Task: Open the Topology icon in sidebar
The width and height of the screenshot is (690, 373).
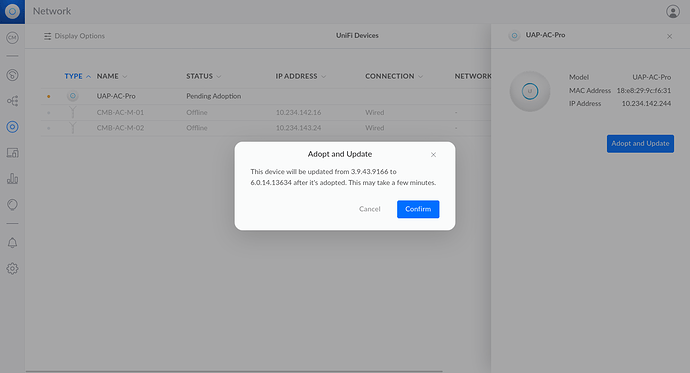Action: [12, 101]
